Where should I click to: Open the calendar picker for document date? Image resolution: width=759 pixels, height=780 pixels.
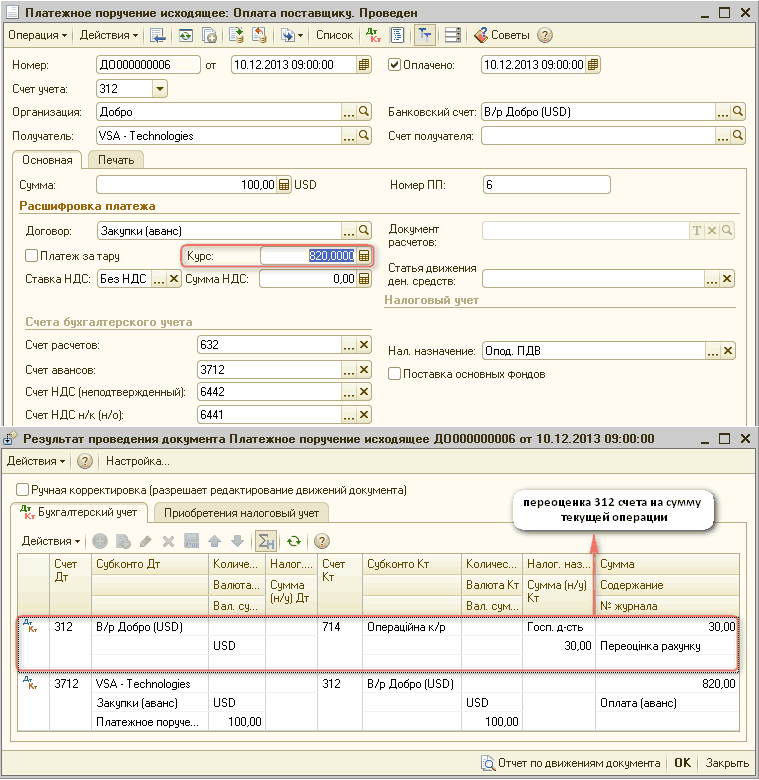pos(364,65)
